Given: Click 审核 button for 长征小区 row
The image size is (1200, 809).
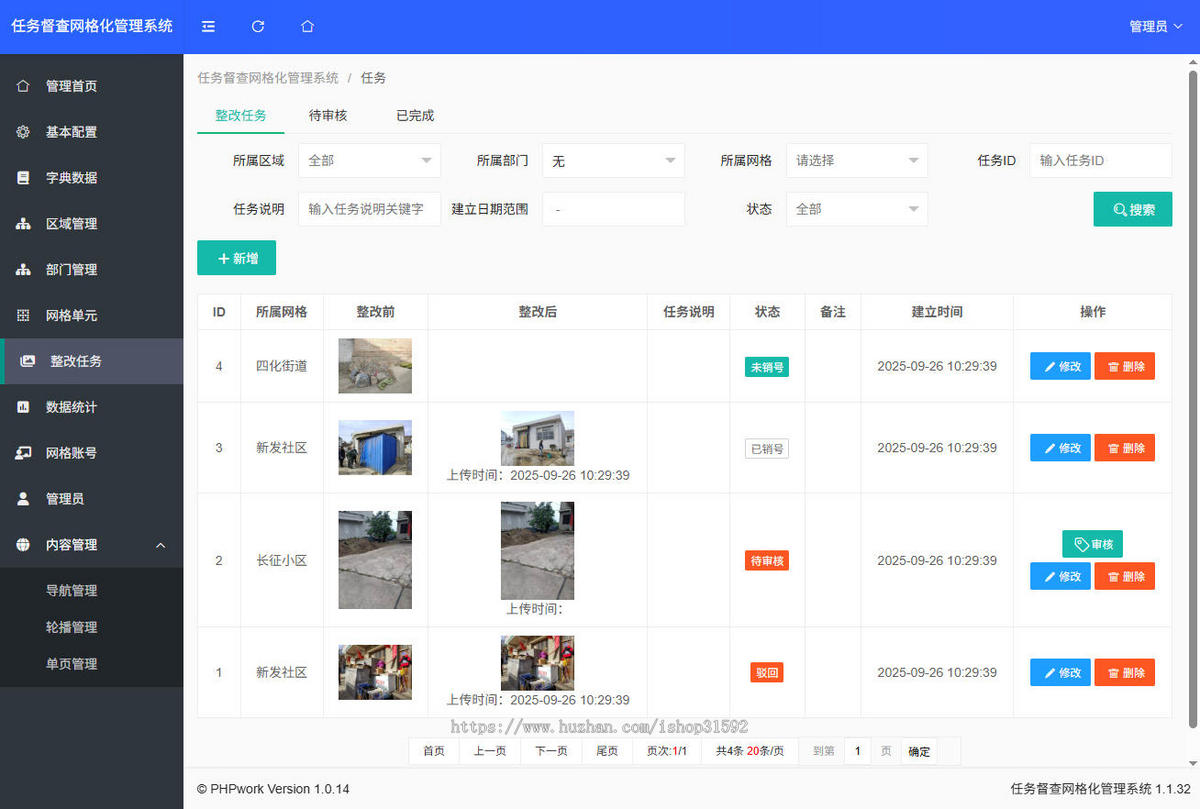Looking at the screenshot, I should tap(1092, 544).
